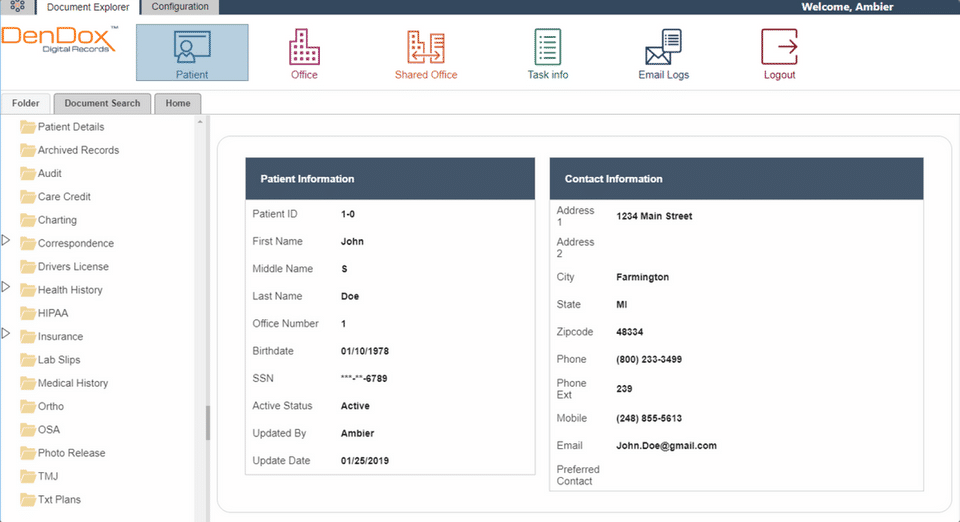This screenshot has width=960, height=522.
Task: Select the Correspondence tree label
Action: 76,243
